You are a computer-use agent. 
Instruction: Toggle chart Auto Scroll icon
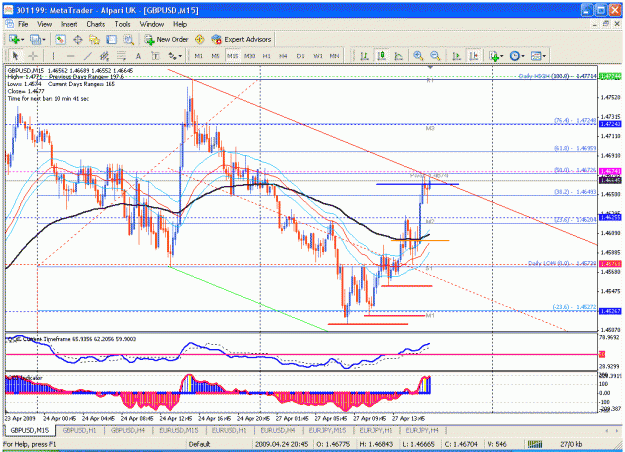(x=456, y=56)
